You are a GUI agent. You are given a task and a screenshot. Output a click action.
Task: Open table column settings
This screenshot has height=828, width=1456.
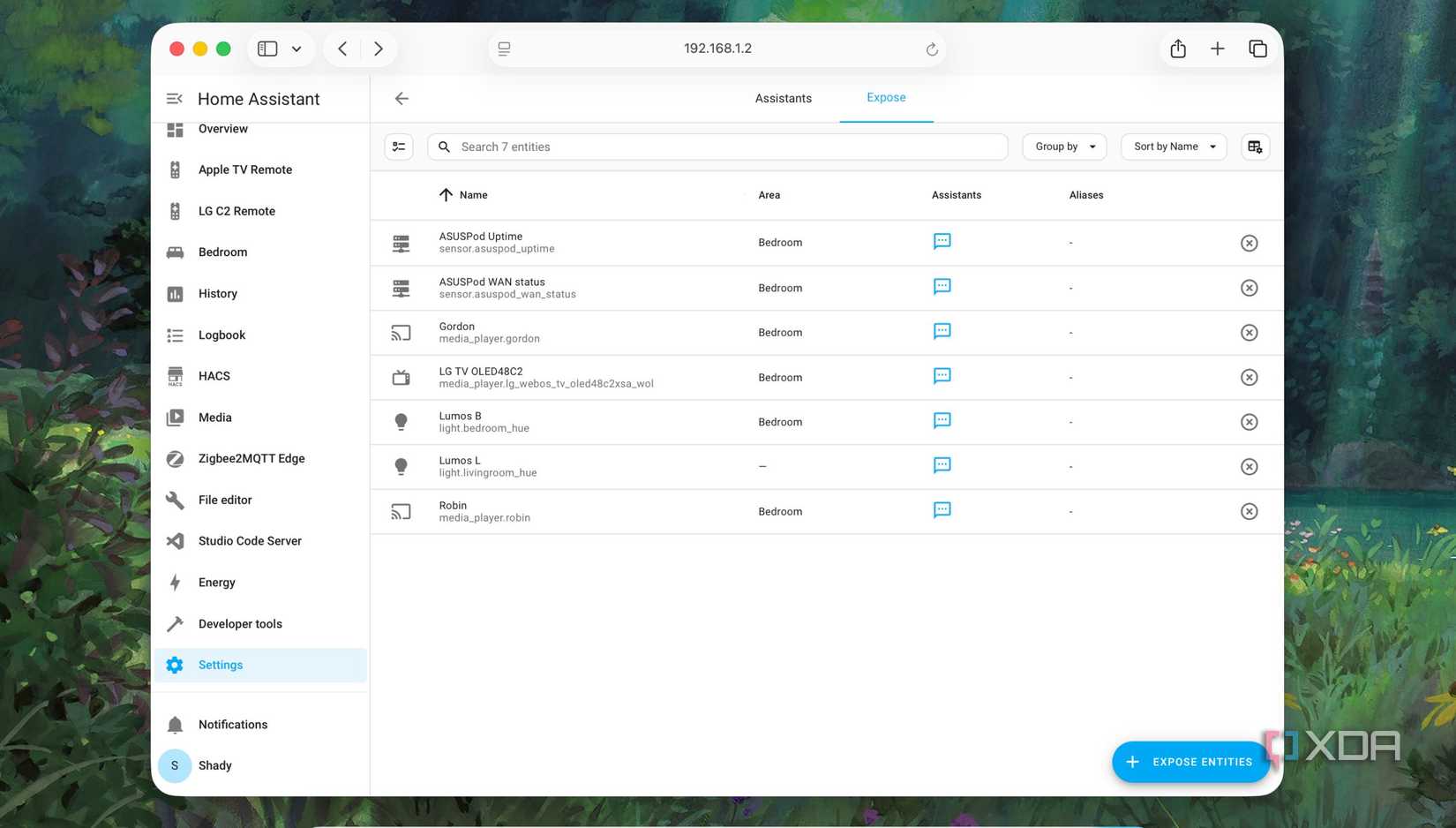click(x=1255, y=147)
